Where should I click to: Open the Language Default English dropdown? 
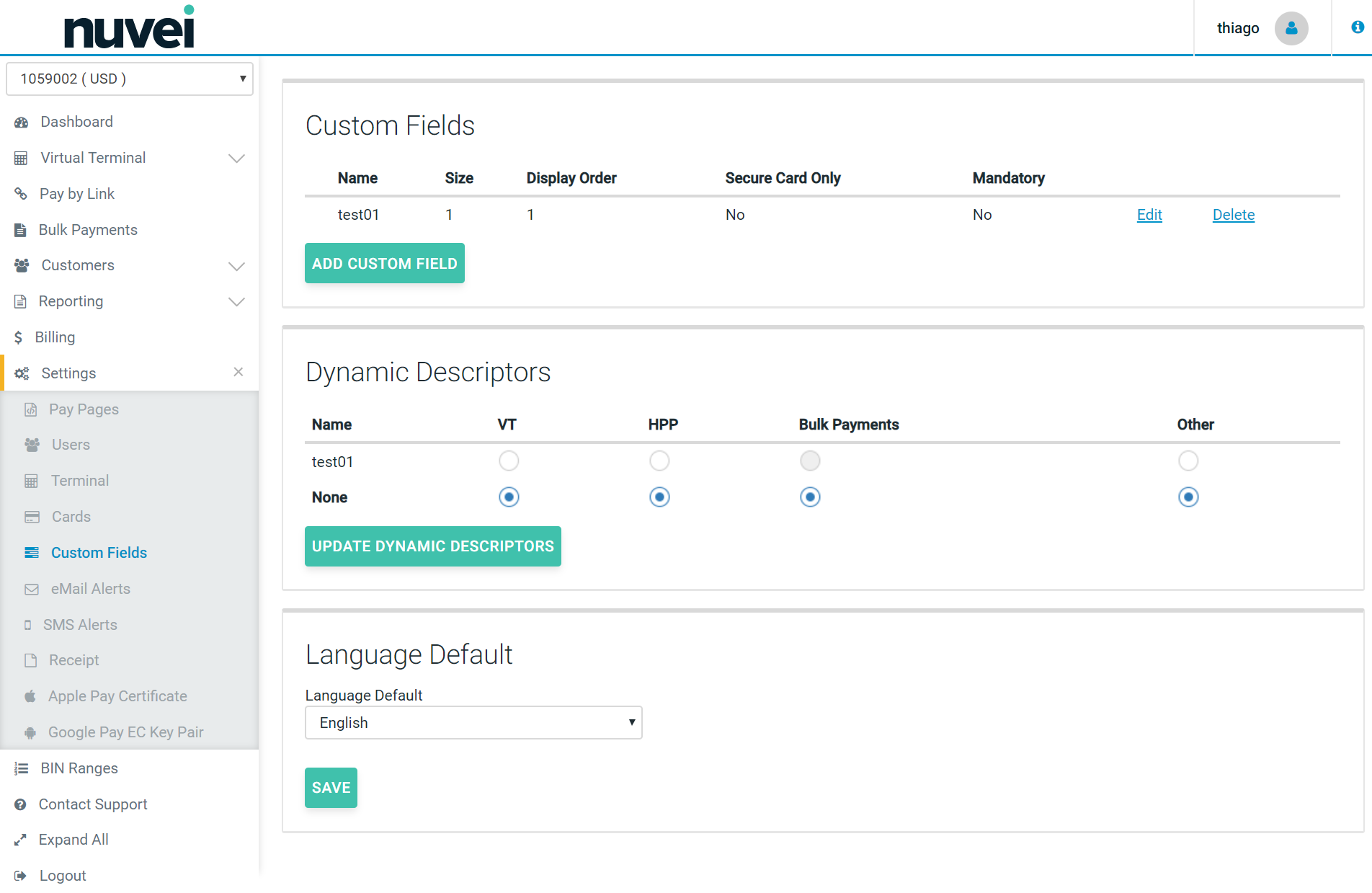point(473,722)
